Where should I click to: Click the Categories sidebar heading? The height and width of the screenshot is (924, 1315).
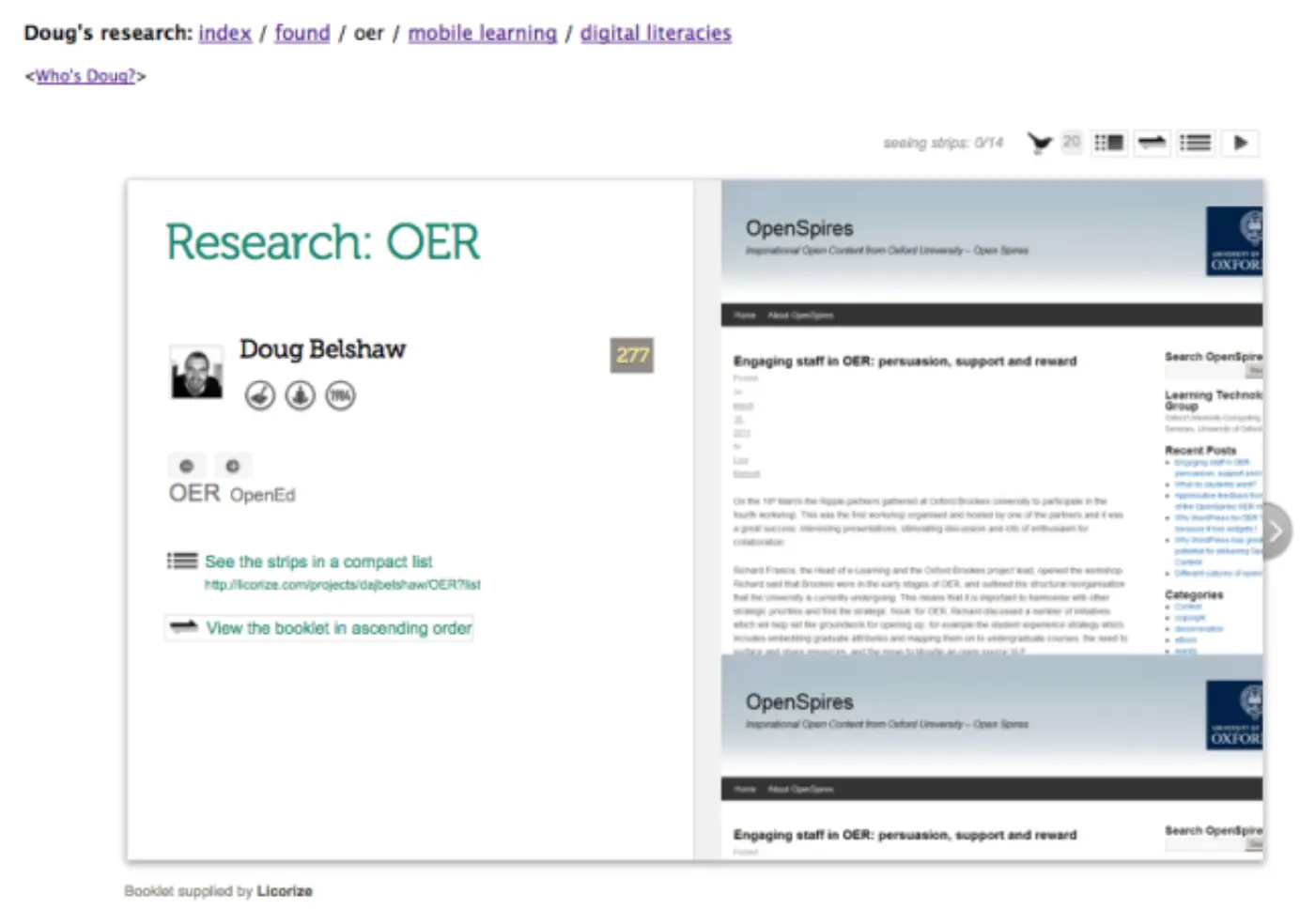coord(1194,594)
